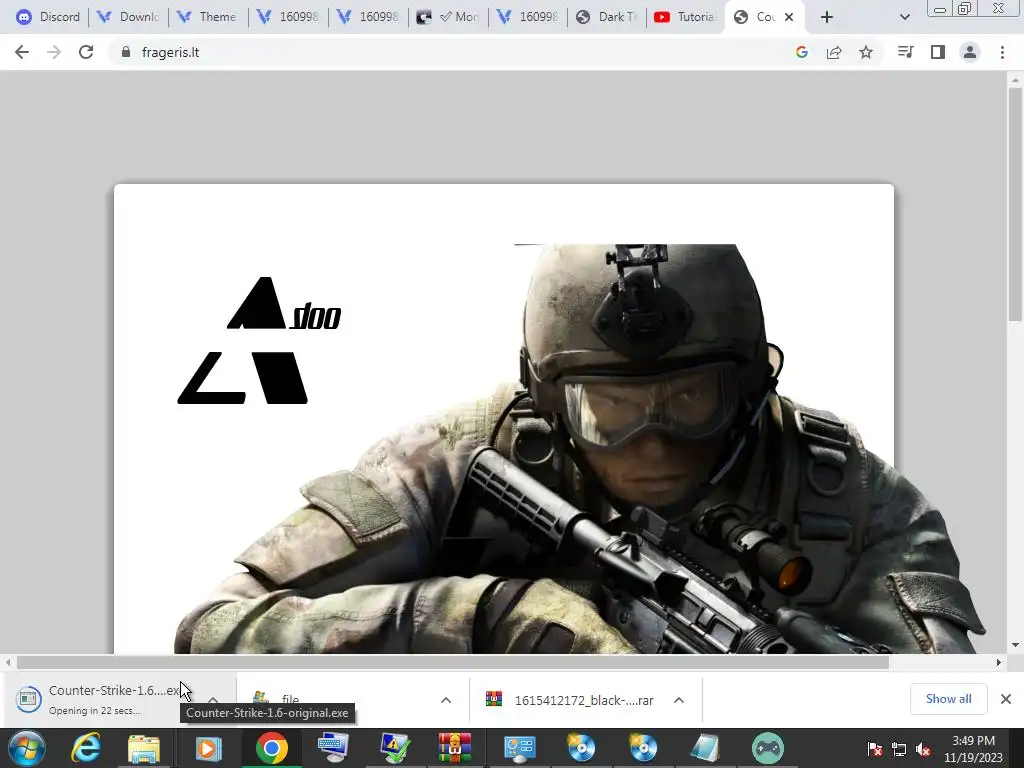This screenshot has height=768, width=1024.
Task: Expand options for the file download
Action: pos(446,700)
